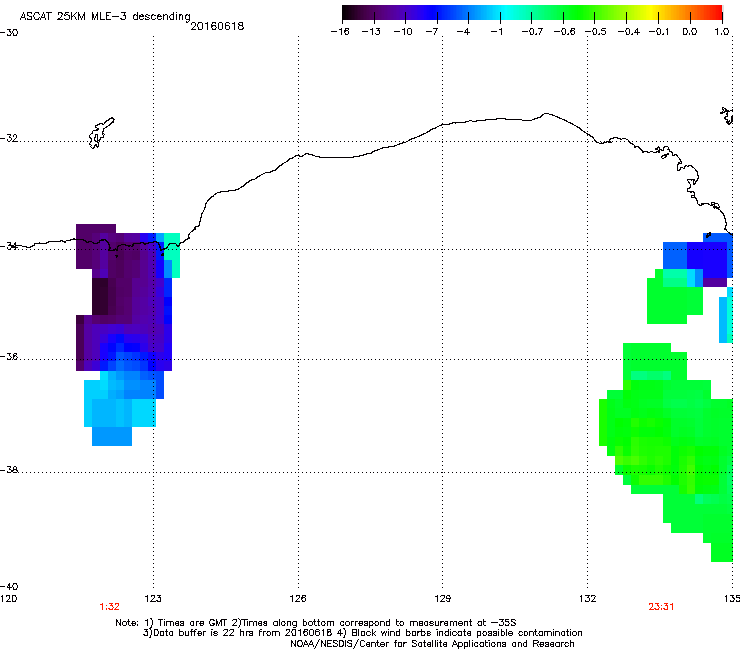The width and height of the screenshot is (740, 650).
Task: Click the colorbar value -16
Action: point(340,32)
